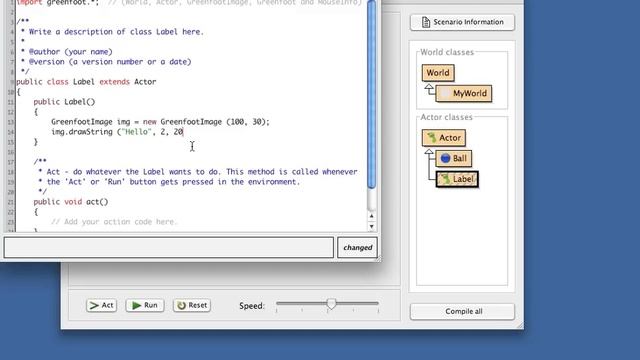Click the editor scrollbar up arrow
The width and height of the screenshot is (640, 360).
pos(371,216)
